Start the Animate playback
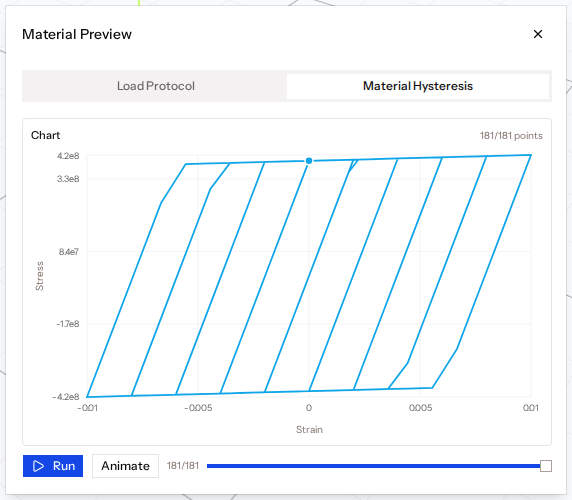 coord(125,466)
